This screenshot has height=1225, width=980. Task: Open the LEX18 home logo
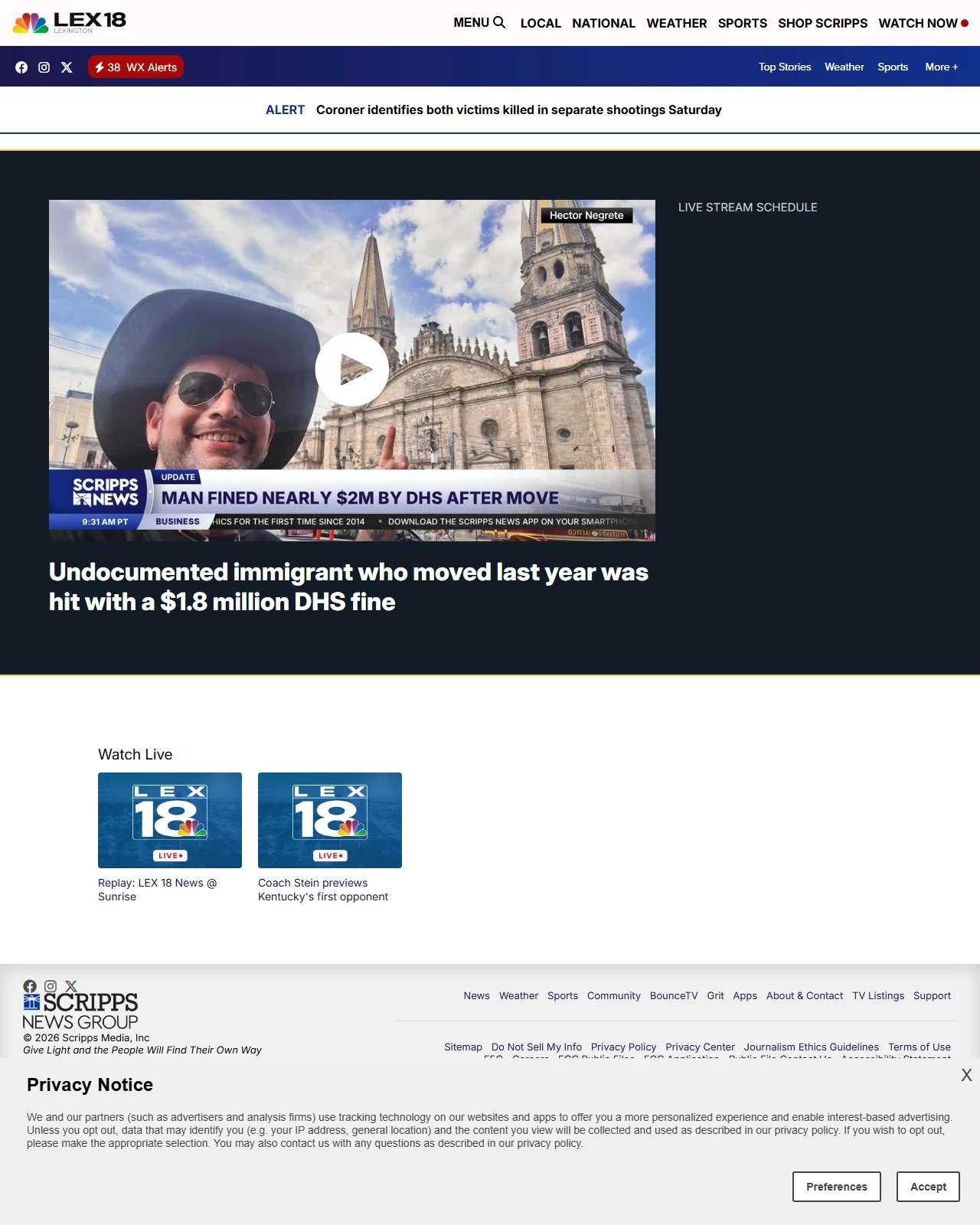click(x=70, y=23)
